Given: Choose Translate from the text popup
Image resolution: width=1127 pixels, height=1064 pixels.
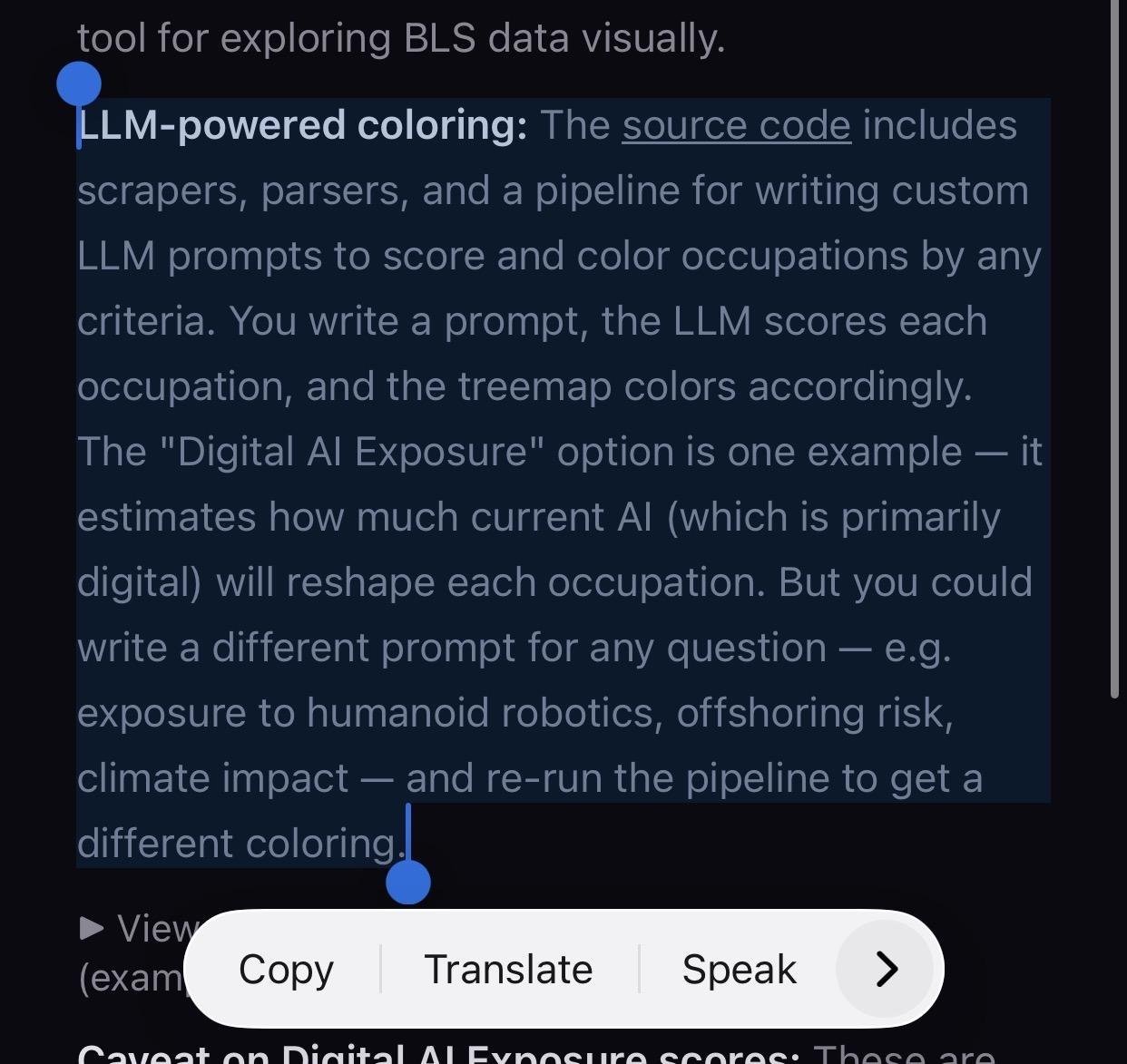Looking at the screenshot, I should click(508, 969).
